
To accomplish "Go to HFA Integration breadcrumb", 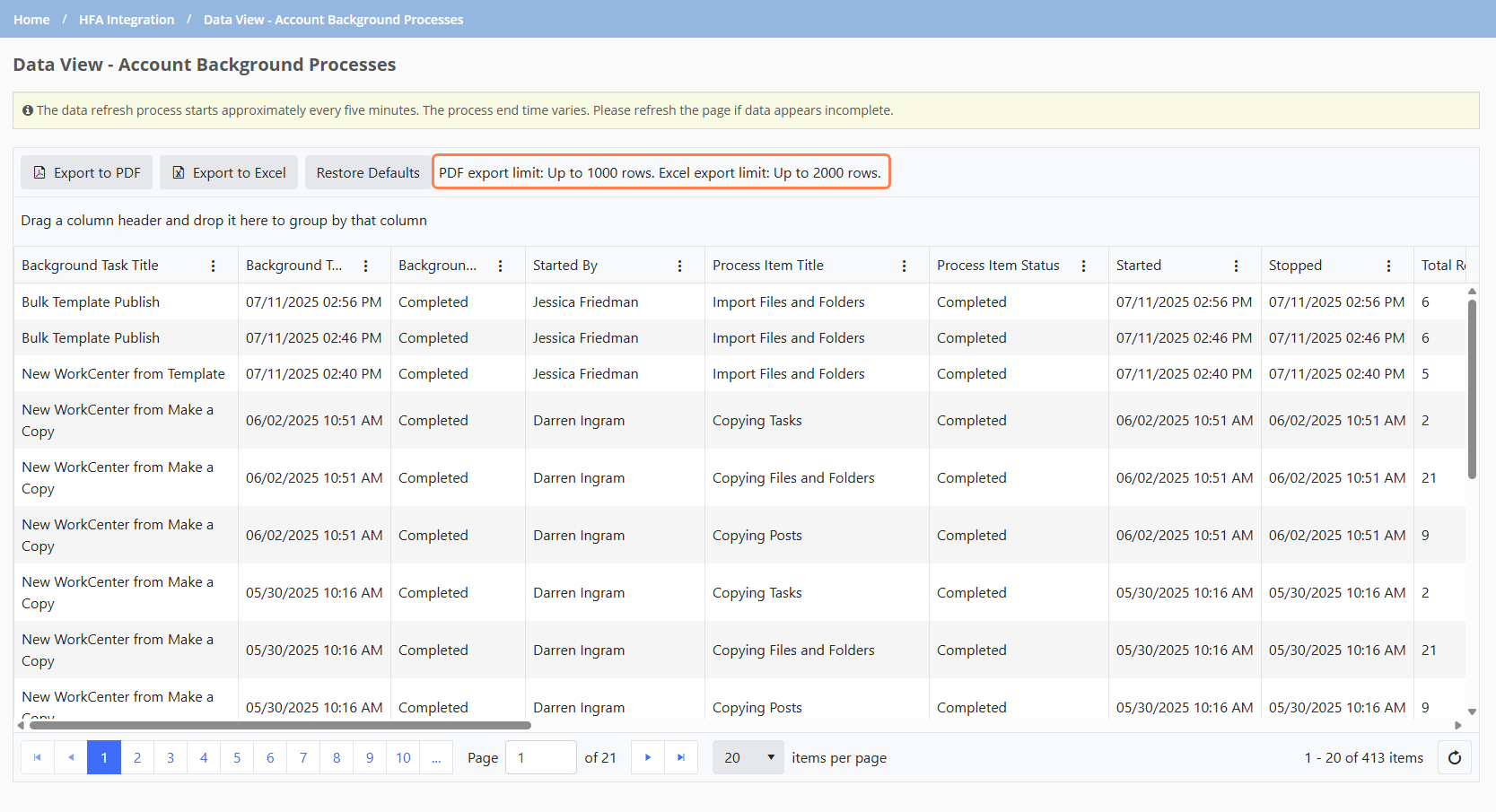I will pyautogui.click(x=127, y=20).
